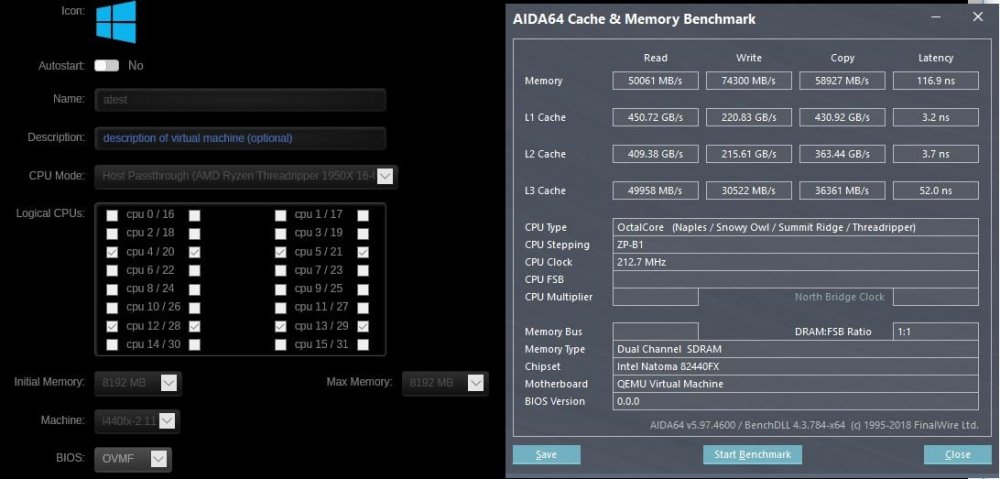Uncheck the 20 box right of cpu 4 / 20
Image resolution: width=1000 pixels, height=479 pixels.
pyautogui.click(x=195, y=253)
